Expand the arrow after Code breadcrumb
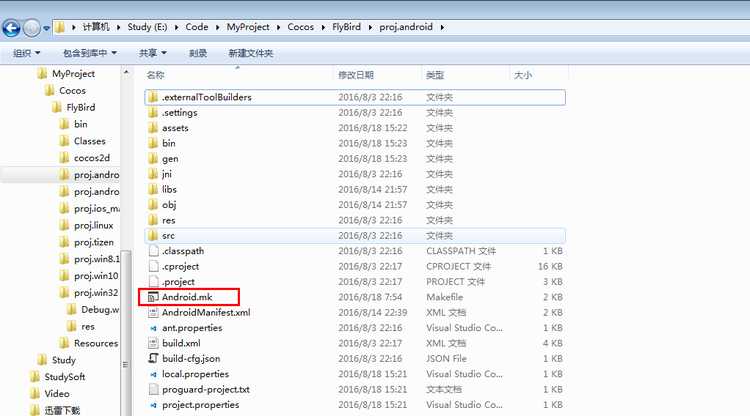The width and height of the screenshot is (750, 416). tap(217, 27)
